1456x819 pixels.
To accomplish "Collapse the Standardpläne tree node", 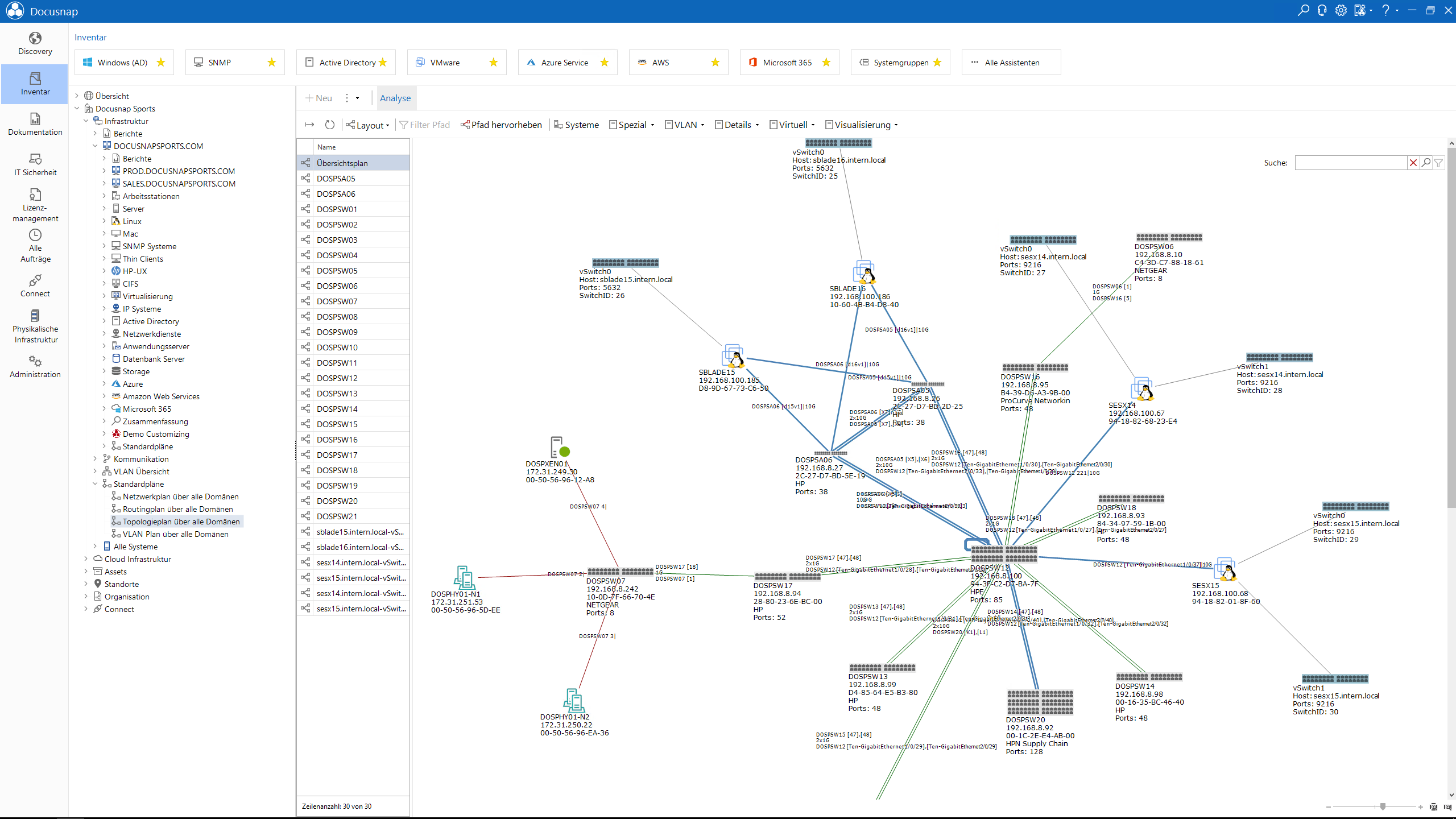I will [95, 484].
